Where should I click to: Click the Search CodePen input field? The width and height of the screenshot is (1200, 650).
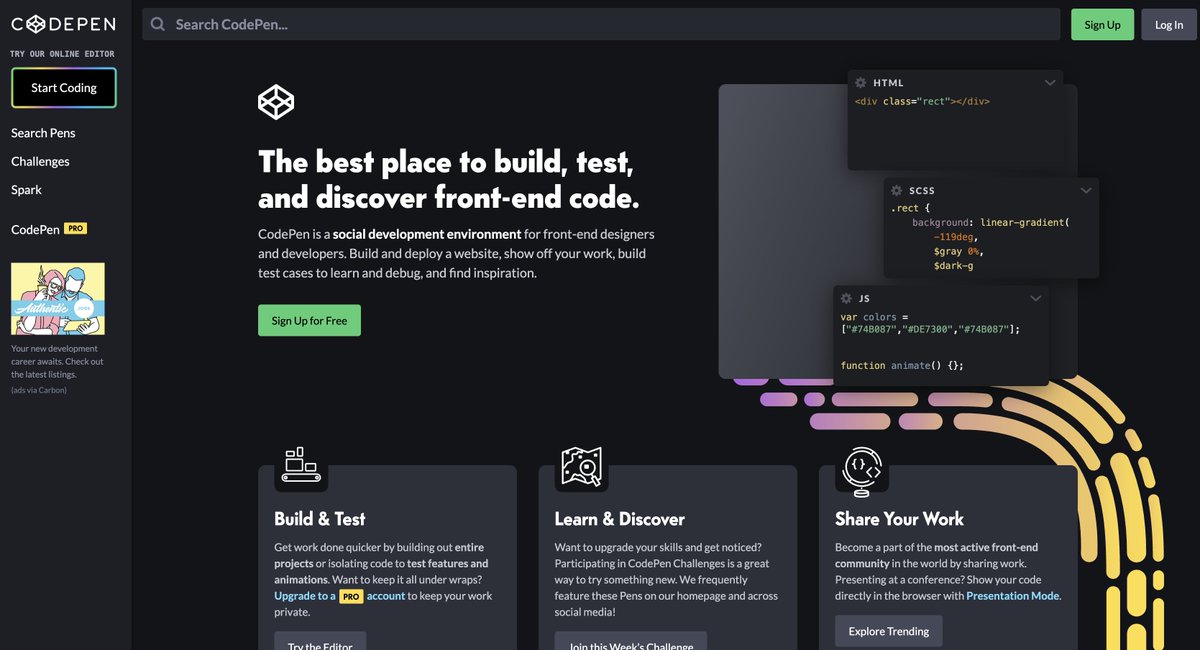click(x=601, y=24)
